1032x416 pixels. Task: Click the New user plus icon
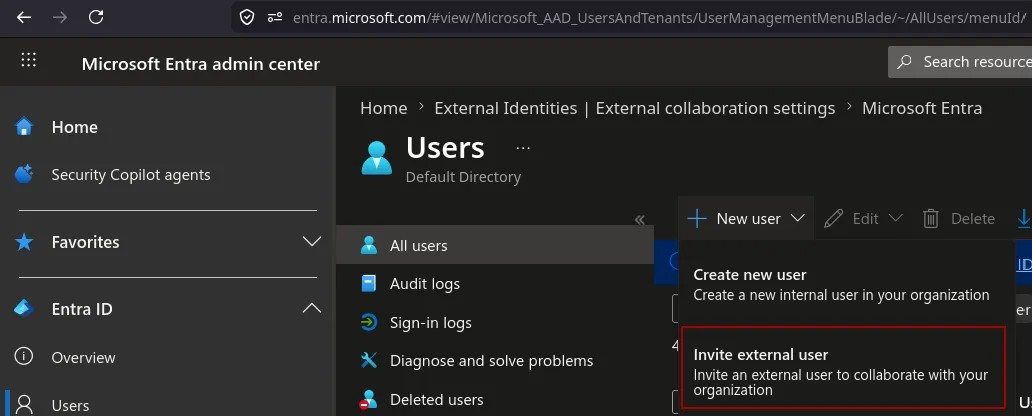pos(696,218)
